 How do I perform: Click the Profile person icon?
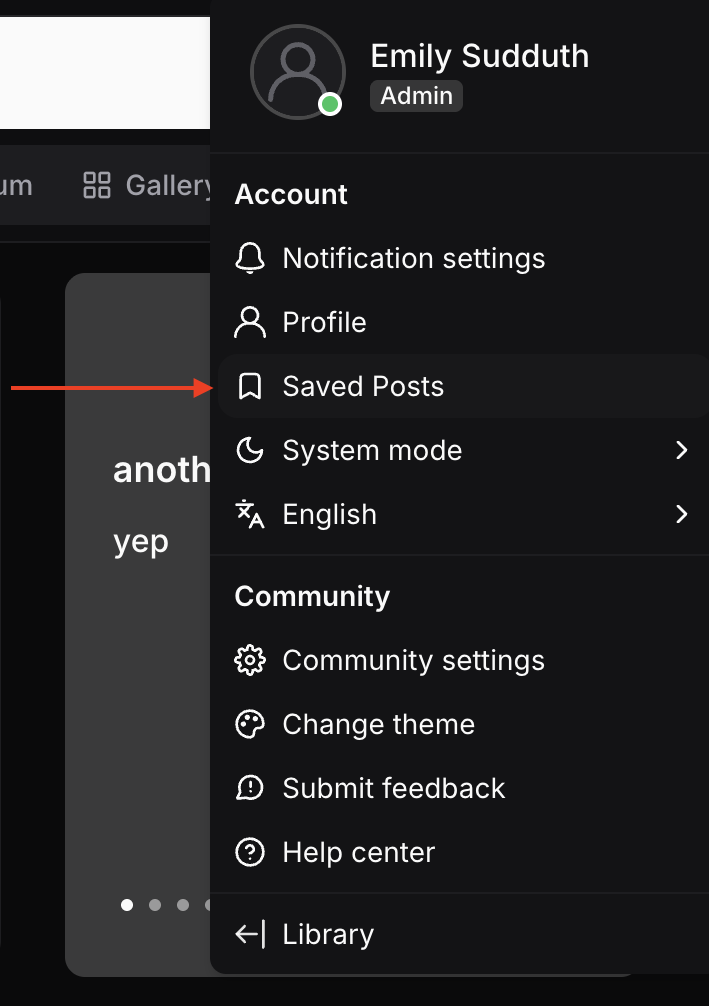pyautogui.click(x=251, y=322)
